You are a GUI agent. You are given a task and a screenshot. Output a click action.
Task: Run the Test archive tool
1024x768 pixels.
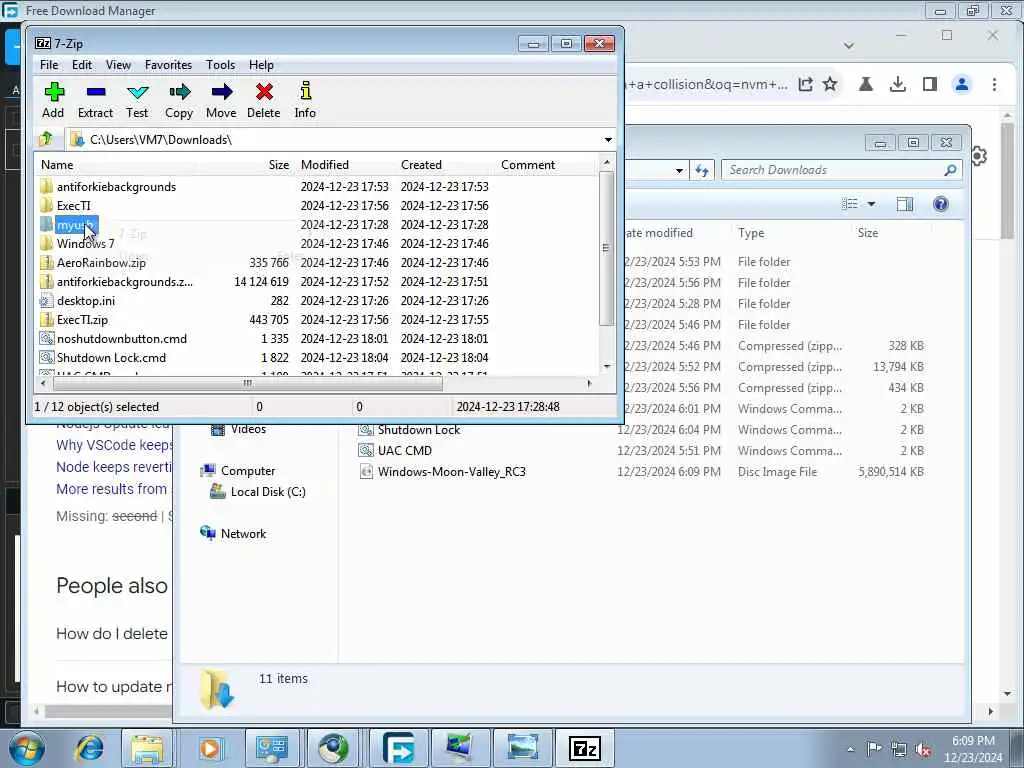[137, 100]
